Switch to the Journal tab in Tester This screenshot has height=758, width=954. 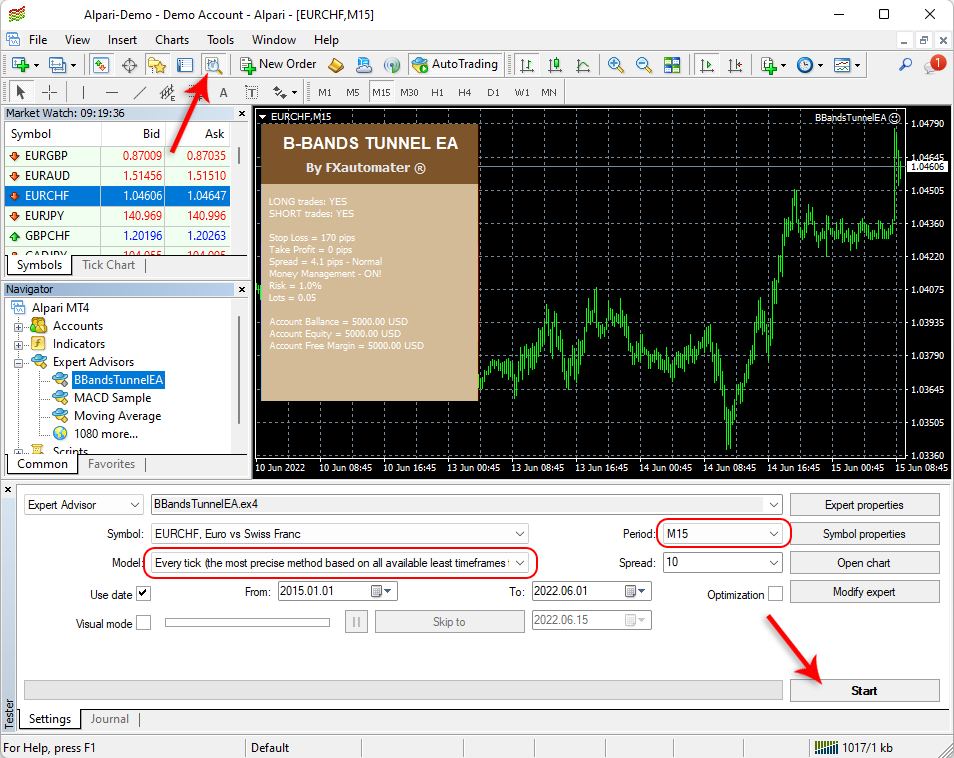tap(110, 718)
